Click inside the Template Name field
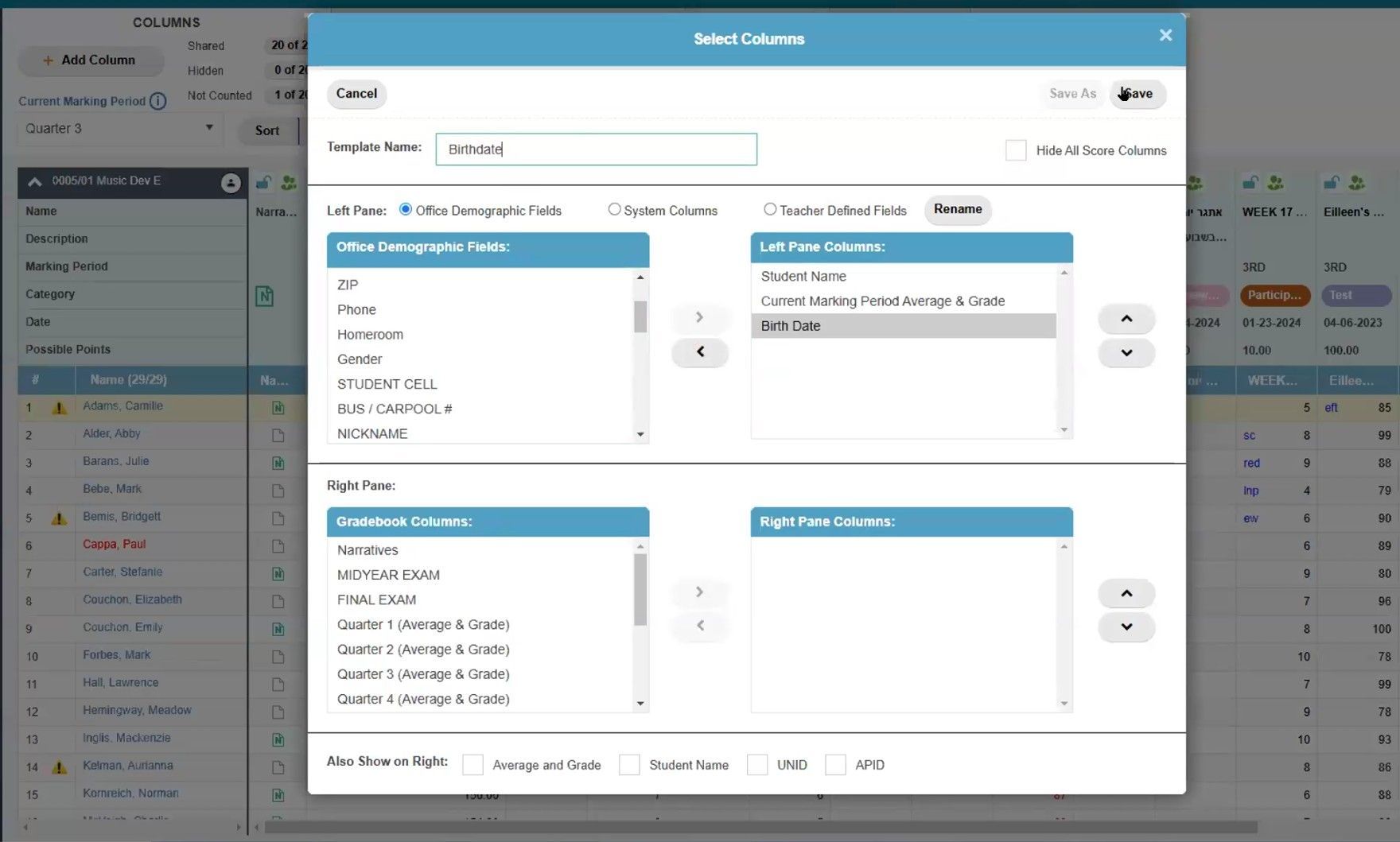Screen dimensions: 1400x842 coord(595,149)
